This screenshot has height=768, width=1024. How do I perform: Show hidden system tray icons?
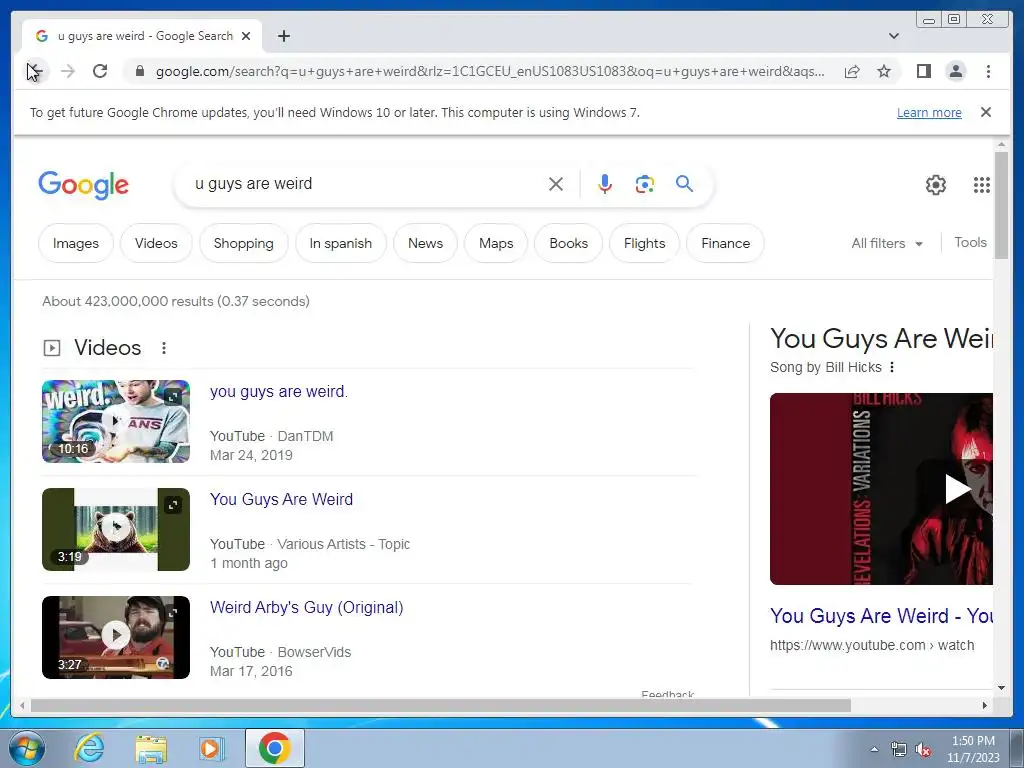point(874,749)
